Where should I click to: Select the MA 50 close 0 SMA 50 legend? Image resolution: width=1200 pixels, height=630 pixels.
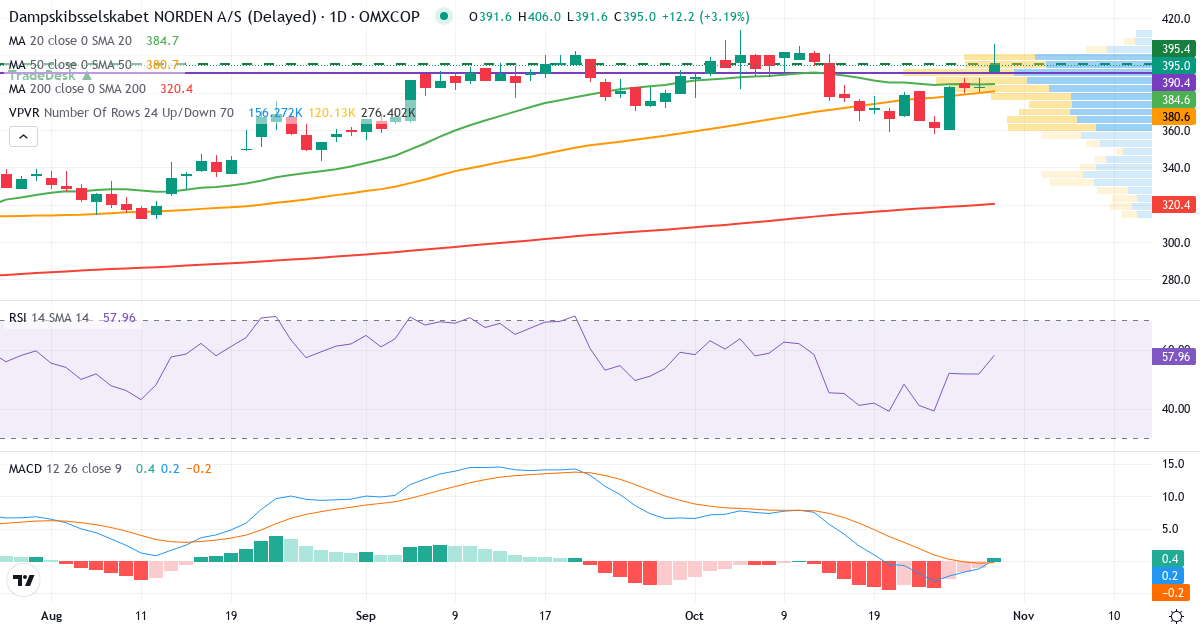point(70,65)
